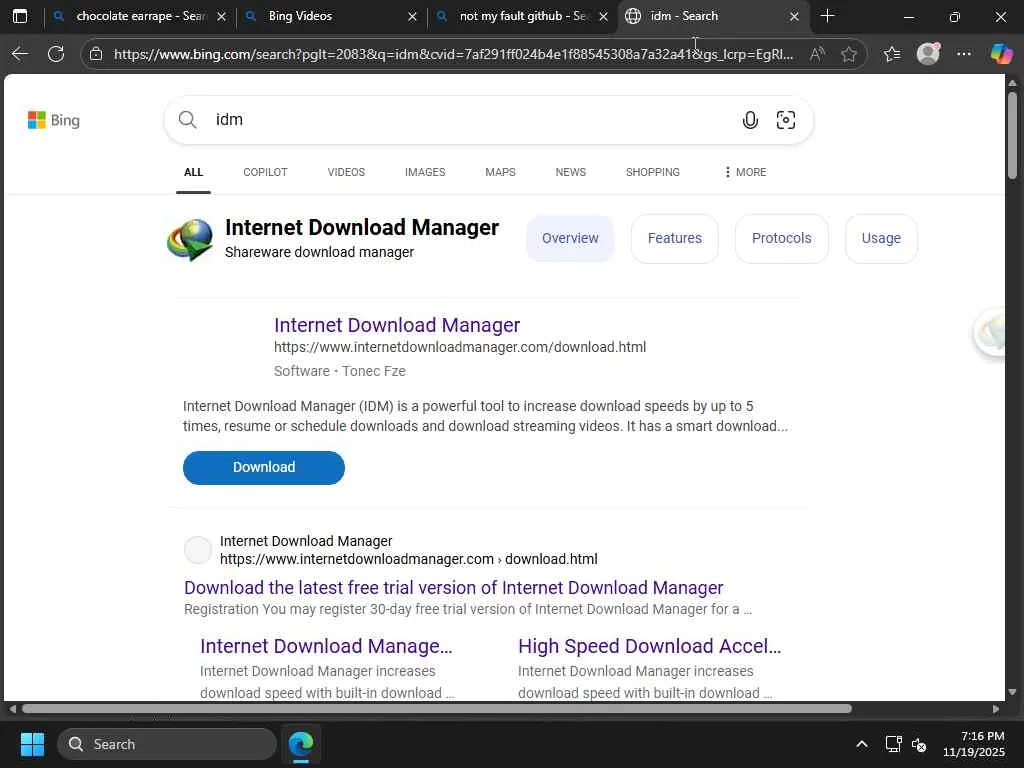Switch to IMAGES search tab
This screenshot has height=768, width=1024.
(425, 172)
